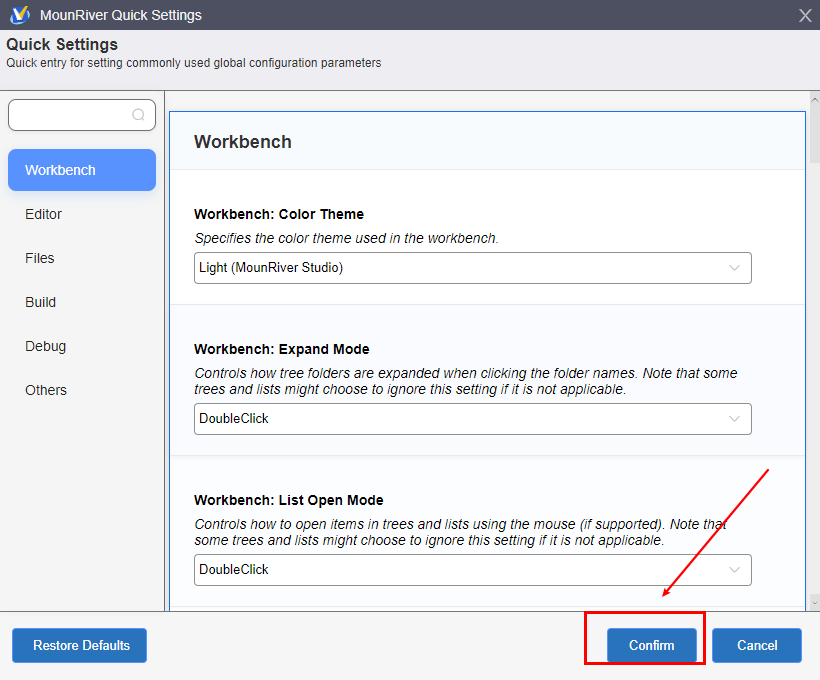Focus the settings search field
820x680 pixels.
82,115
